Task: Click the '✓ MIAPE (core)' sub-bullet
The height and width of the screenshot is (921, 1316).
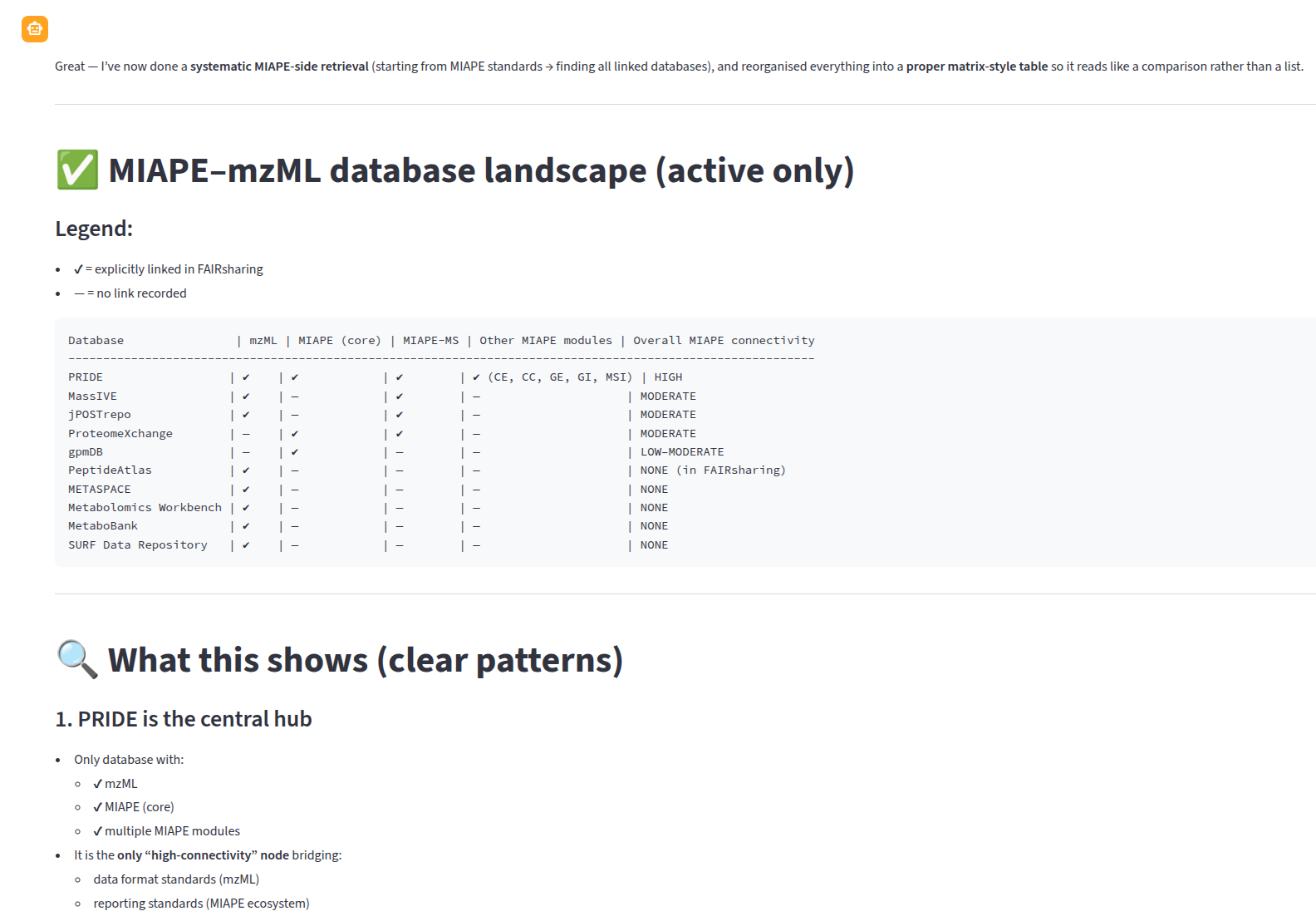Action: coord(134,807)
